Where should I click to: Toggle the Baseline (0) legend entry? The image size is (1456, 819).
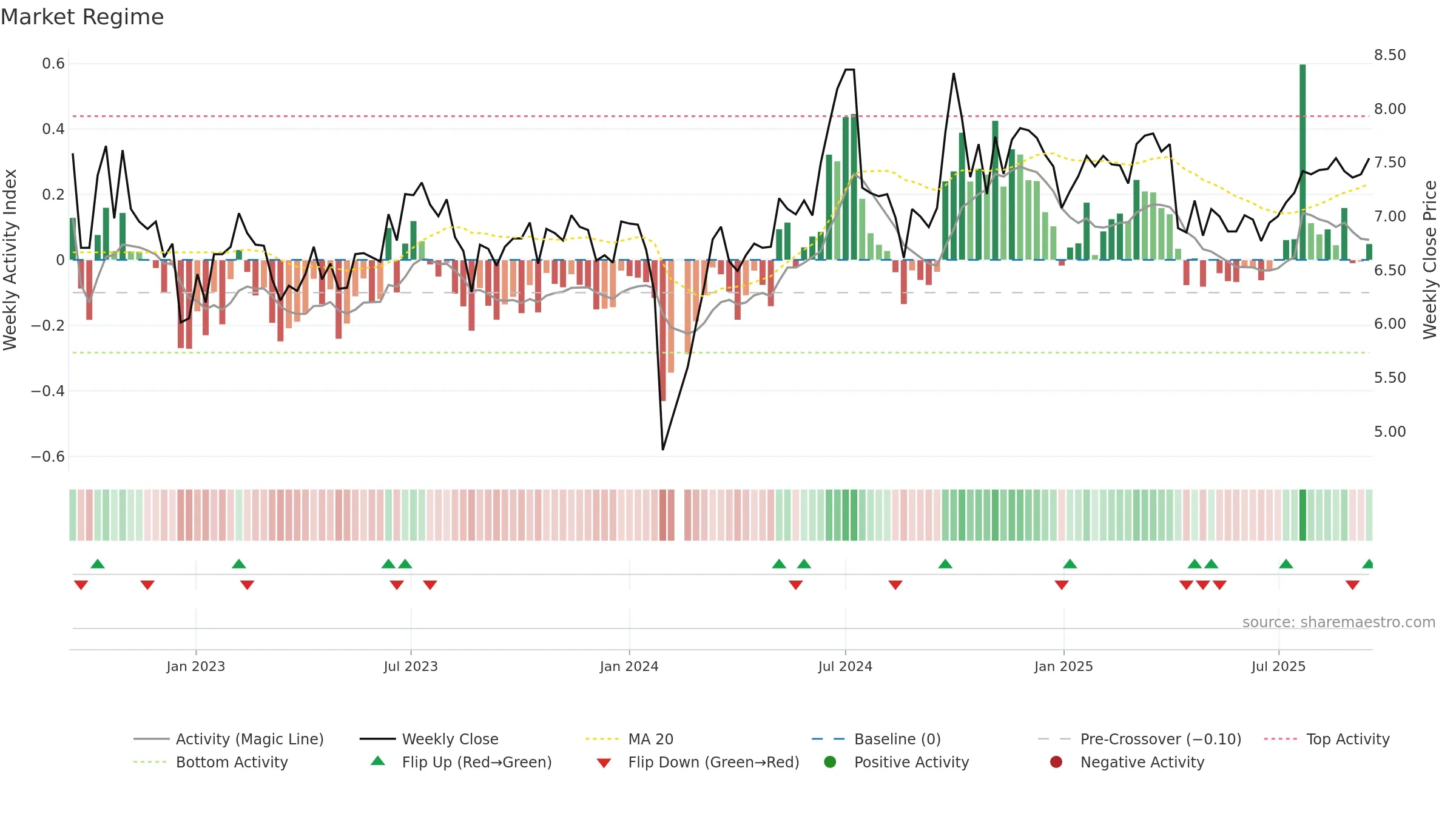(x=876, y=739)
